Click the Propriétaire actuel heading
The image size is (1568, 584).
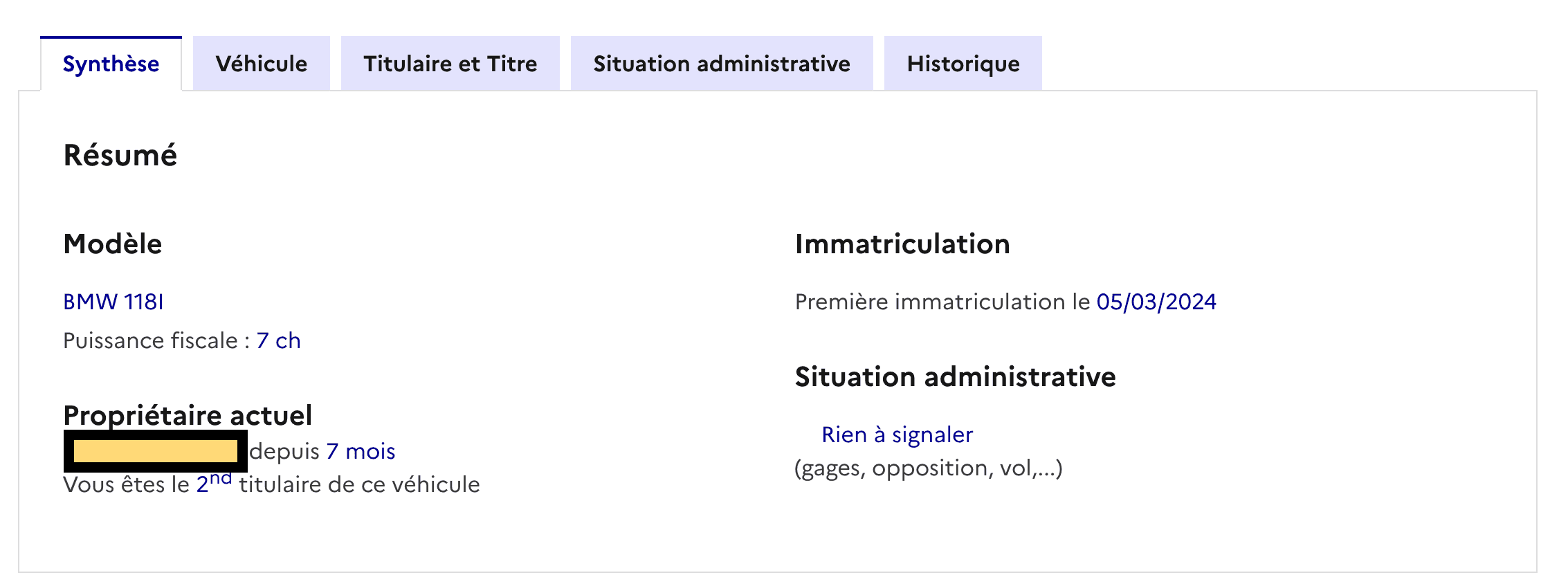point(188,415)
